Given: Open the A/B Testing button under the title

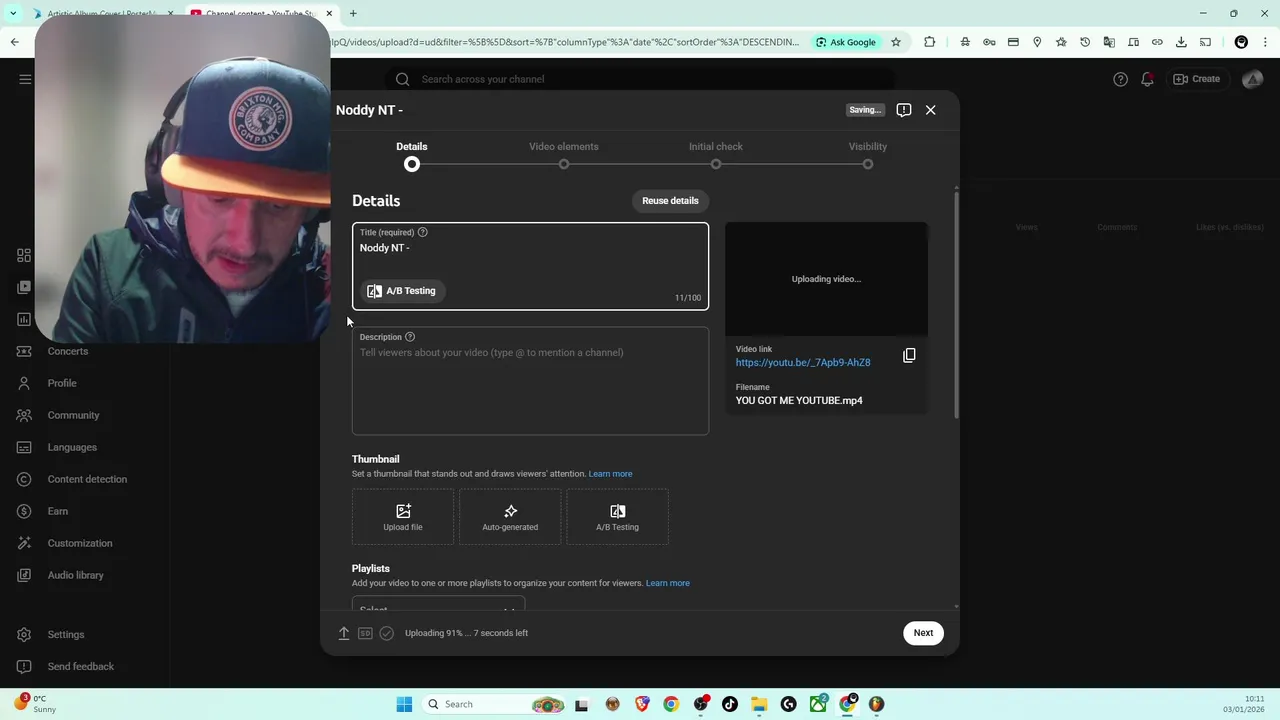Looking at the screenshot, I should point(401,291).
